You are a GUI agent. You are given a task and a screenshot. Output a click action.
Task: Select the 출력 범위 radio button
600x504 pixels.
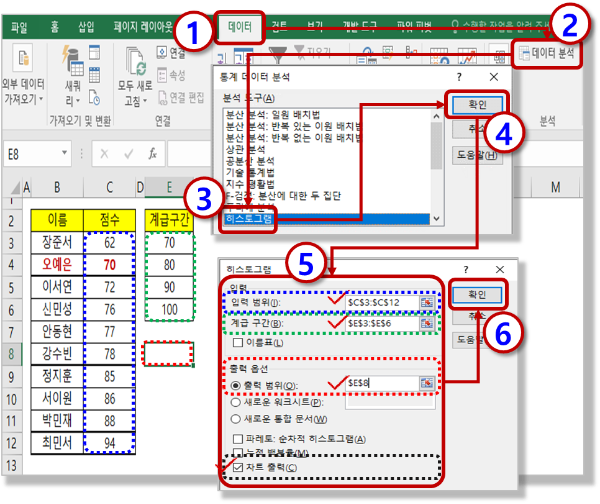click(236, 385)
